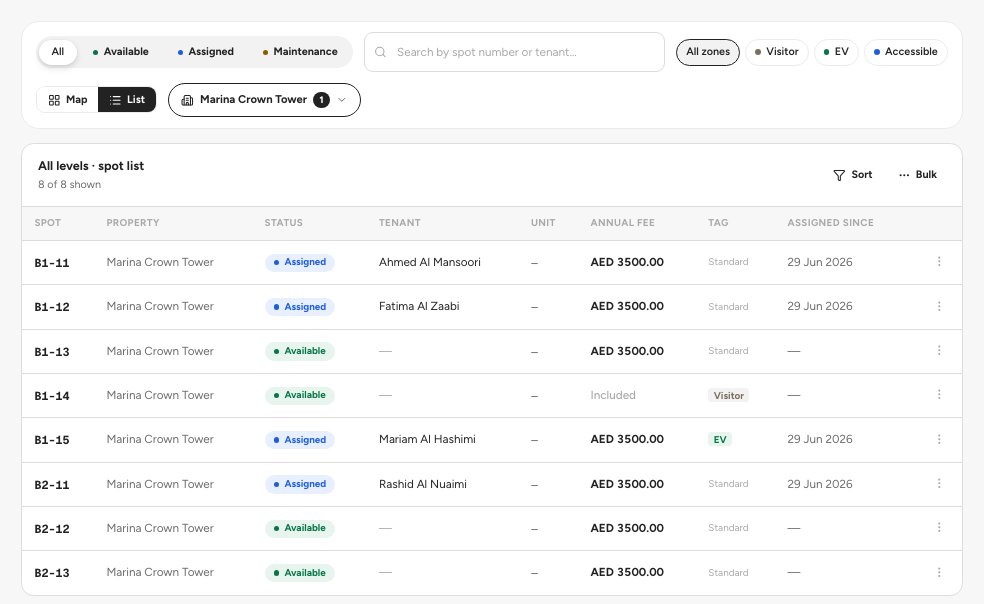
Task: Switch to List view
Action: (x=127, y=100)
